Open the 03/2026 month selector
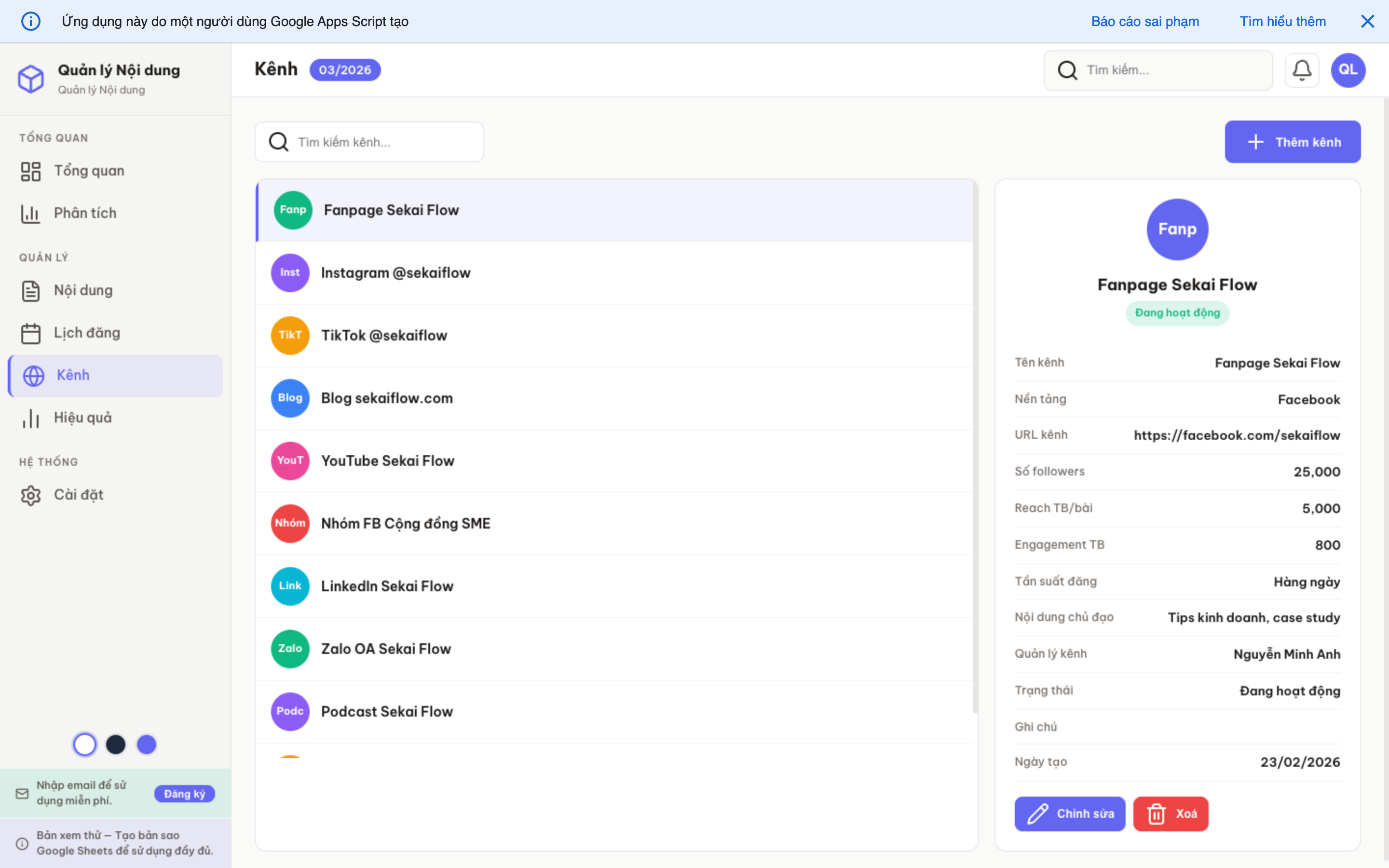 [x=345, y=69]
